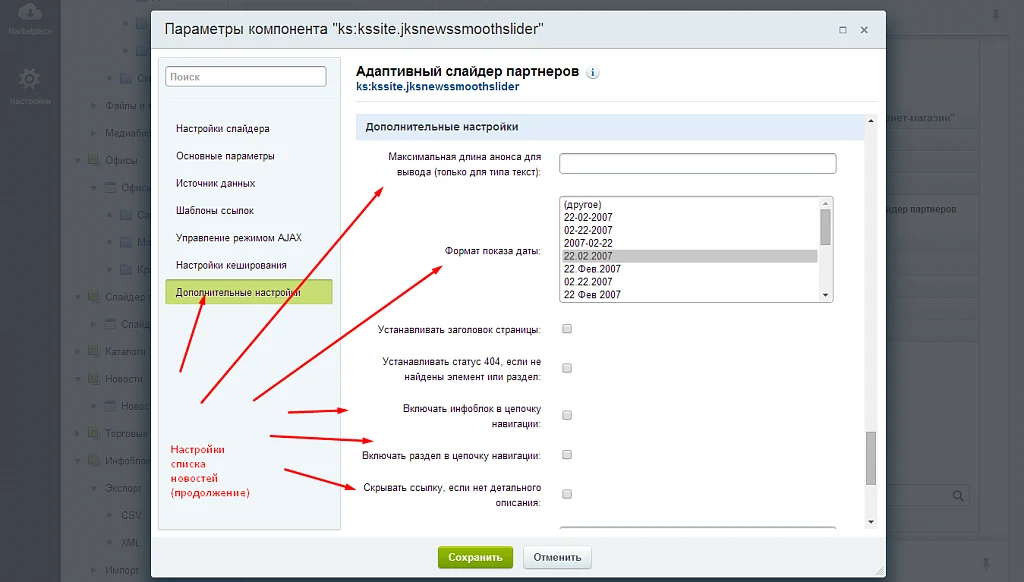
Task: Click the up arrow of the dialog scrollbar
Action: click(871, 121)
